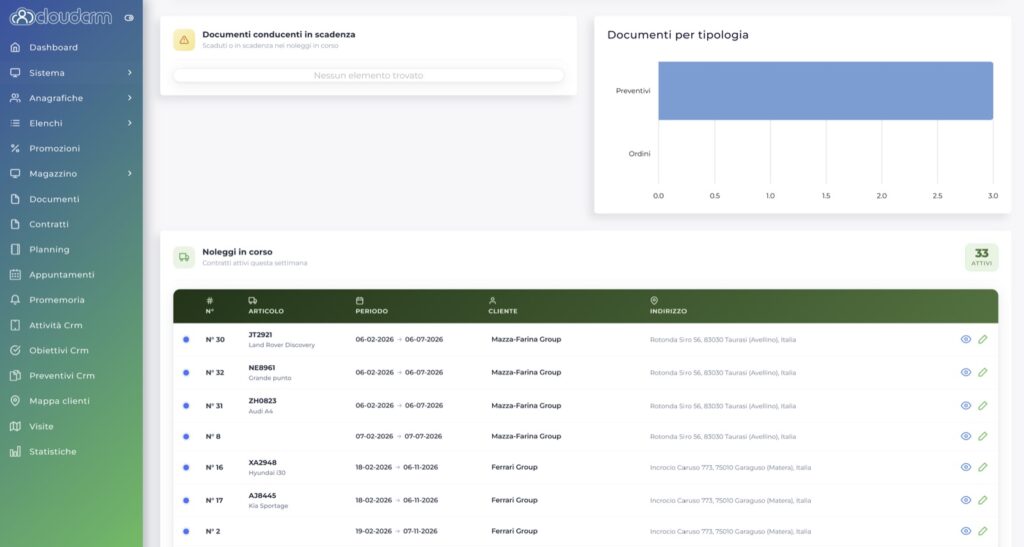Click the Statistiche chart icon
The width and height of the screenshot is (1024, 547).
(15, 451)
